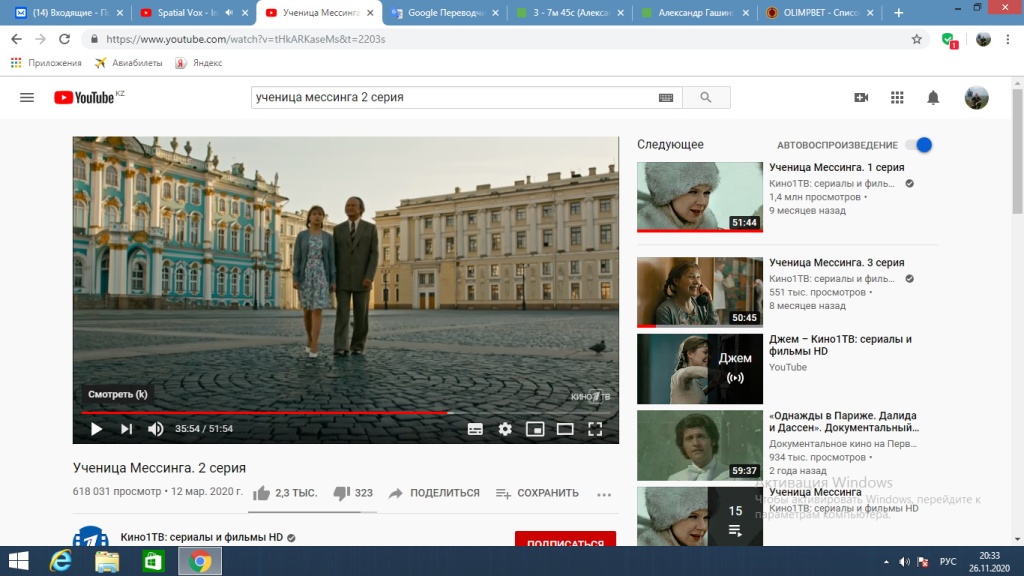Open on-screen keyboard in search box

[x=665, y=97]
